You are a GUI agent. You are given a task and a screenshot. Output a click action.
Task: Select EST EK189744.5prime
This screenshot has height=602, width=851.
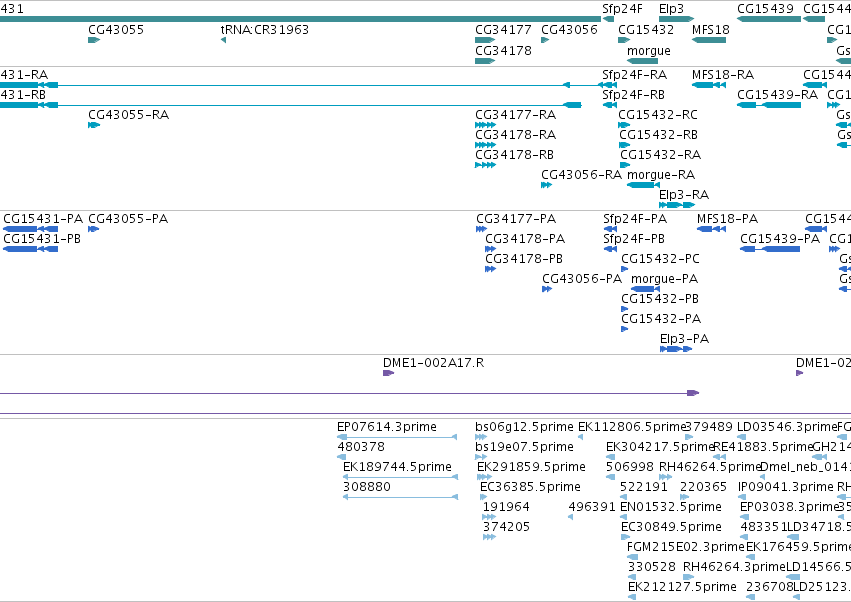(397, 468)
